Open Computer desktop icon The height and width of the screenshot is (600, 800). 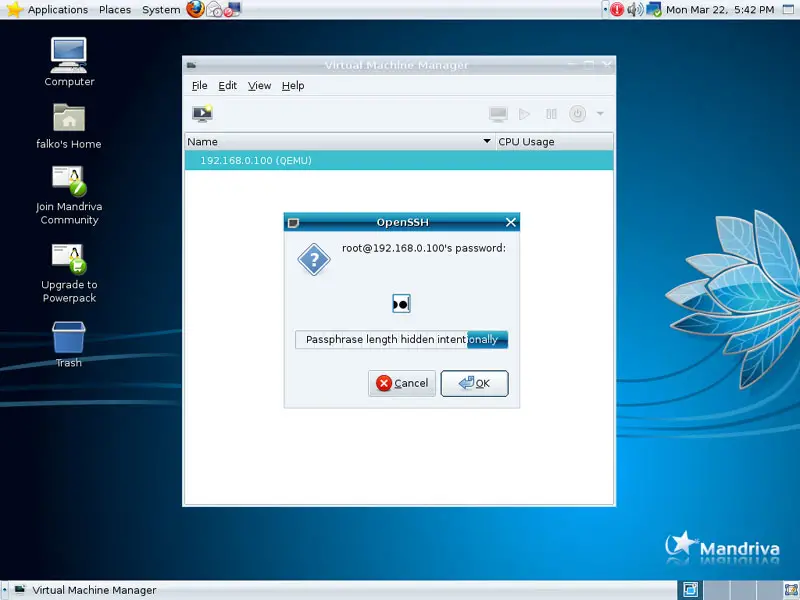pyautogui.click(x=69, y=62)
